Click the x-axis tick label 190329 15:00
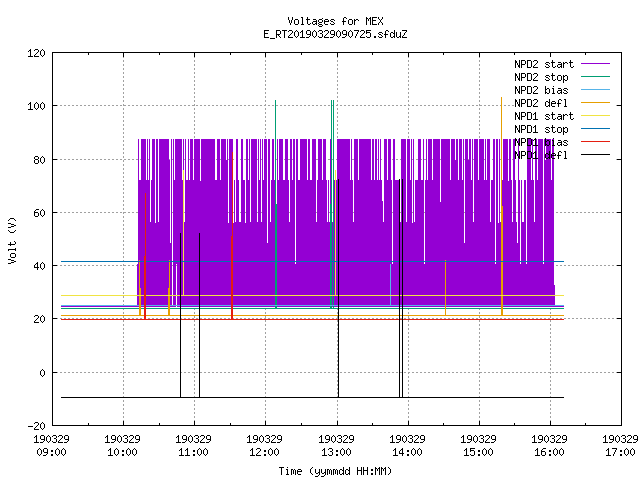The image size is (640, 480). click(x=478, y=446)
